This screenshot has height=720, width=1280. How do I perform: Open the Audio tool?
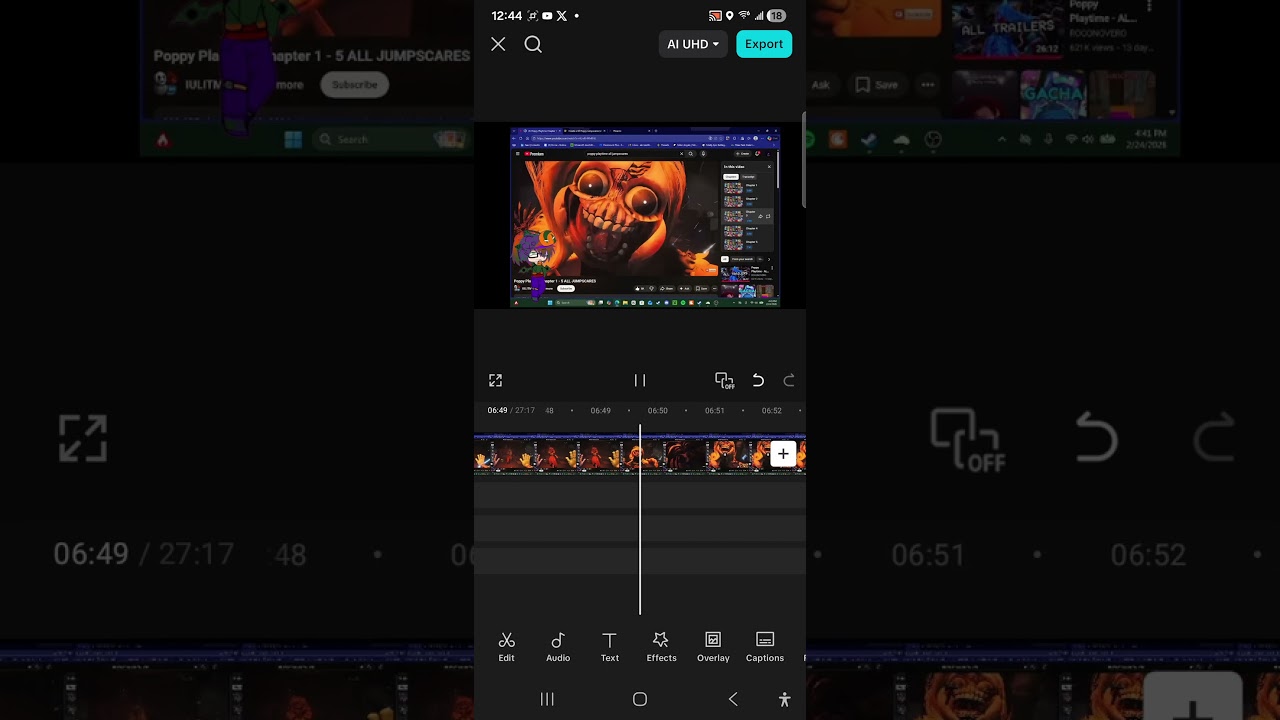click(558, 647)
